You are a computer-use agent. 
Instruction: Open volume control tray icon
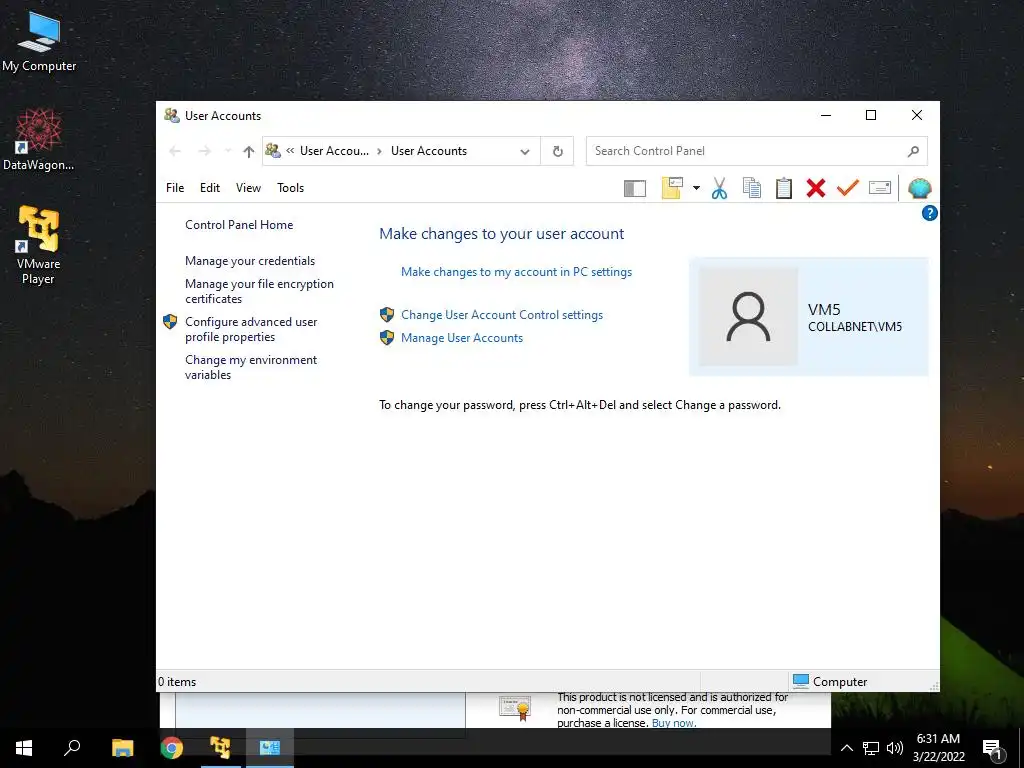coord(895,748)
